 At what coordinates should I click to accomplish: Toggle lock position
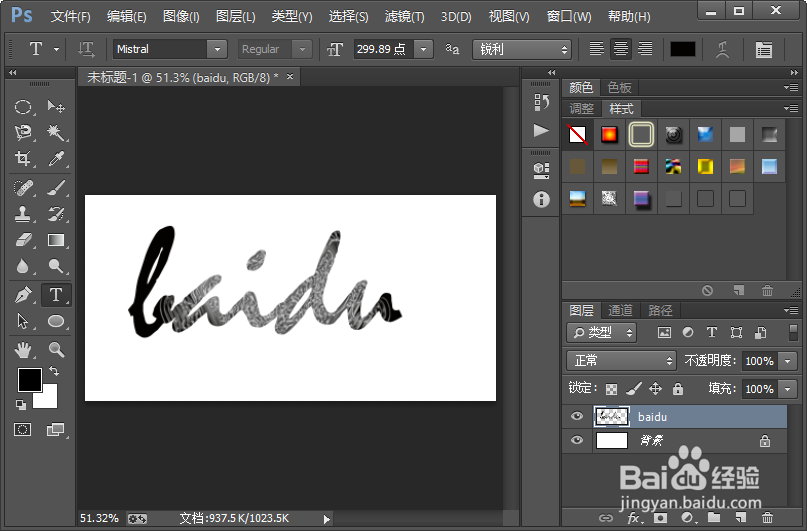pyautogui.click(x=655, y=388)
